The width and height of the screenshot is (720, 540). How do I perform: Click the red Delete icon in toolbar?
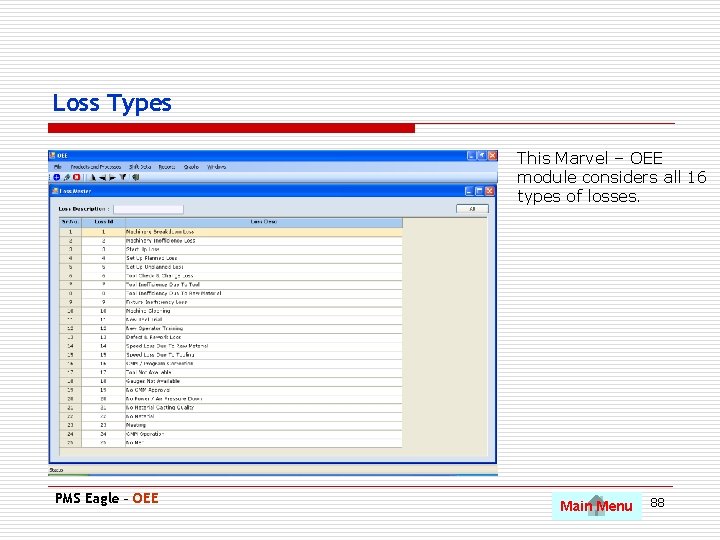click(77, 177)
